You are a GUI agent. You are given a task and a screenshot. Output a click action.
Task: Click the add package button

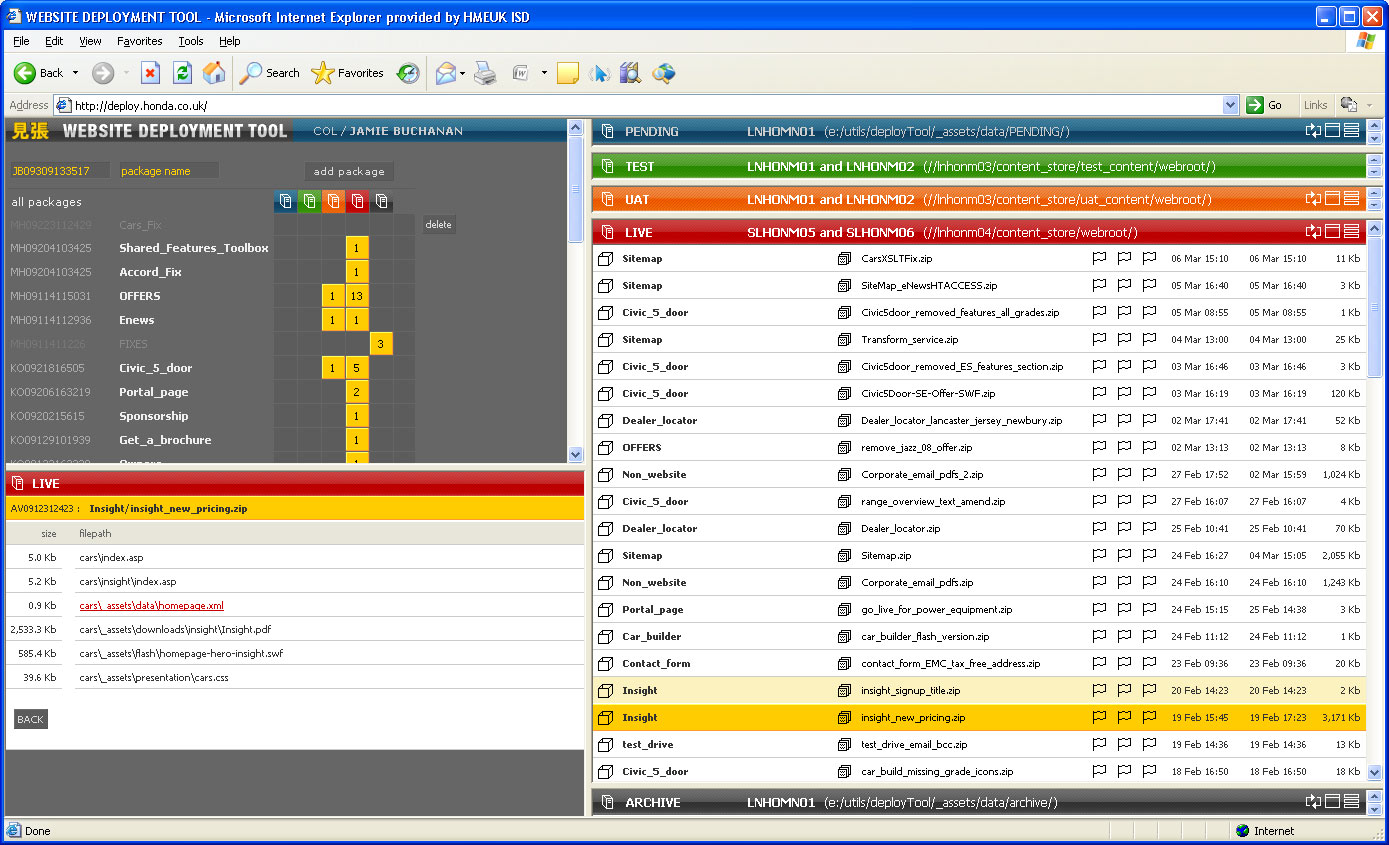349,172
